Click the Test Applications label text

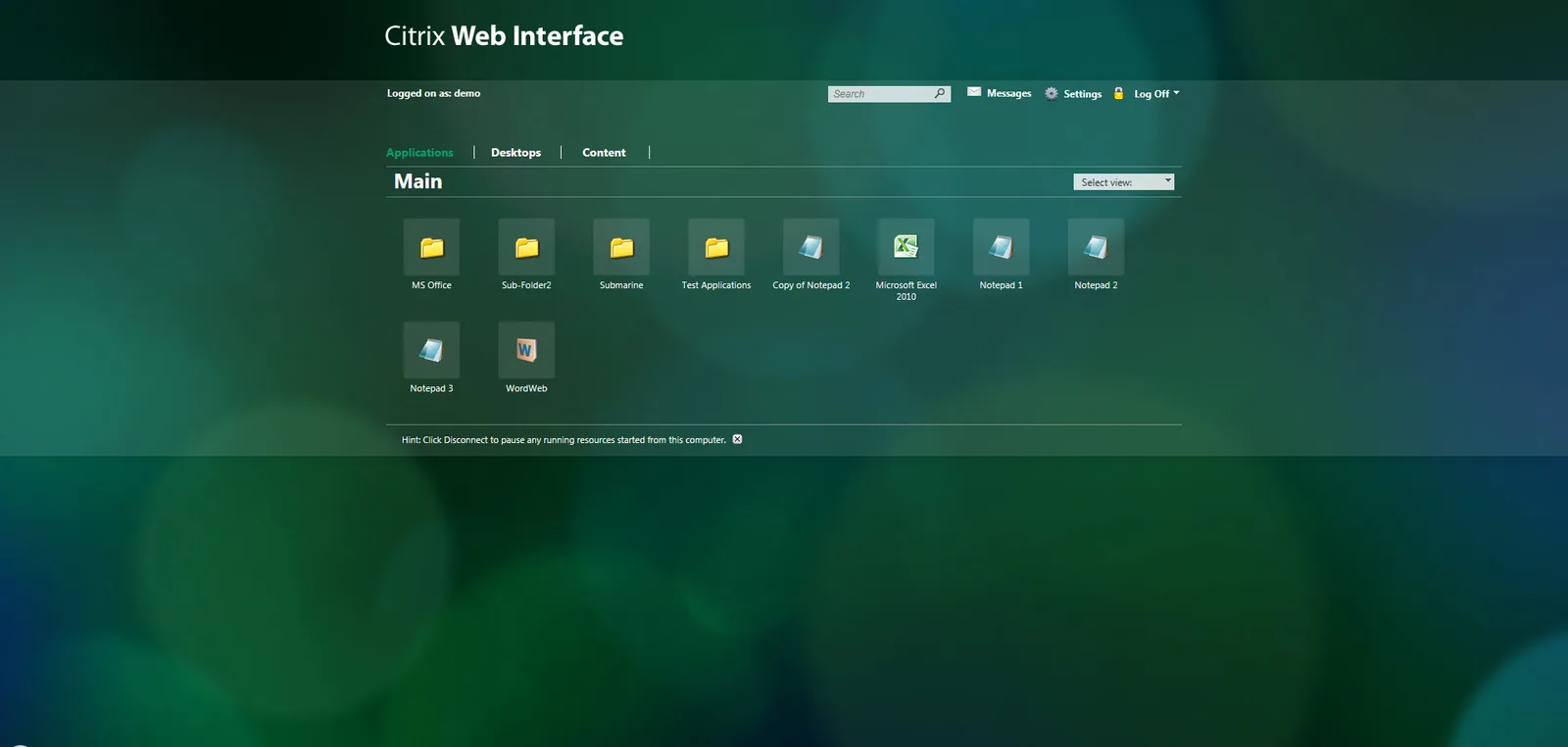716,285
